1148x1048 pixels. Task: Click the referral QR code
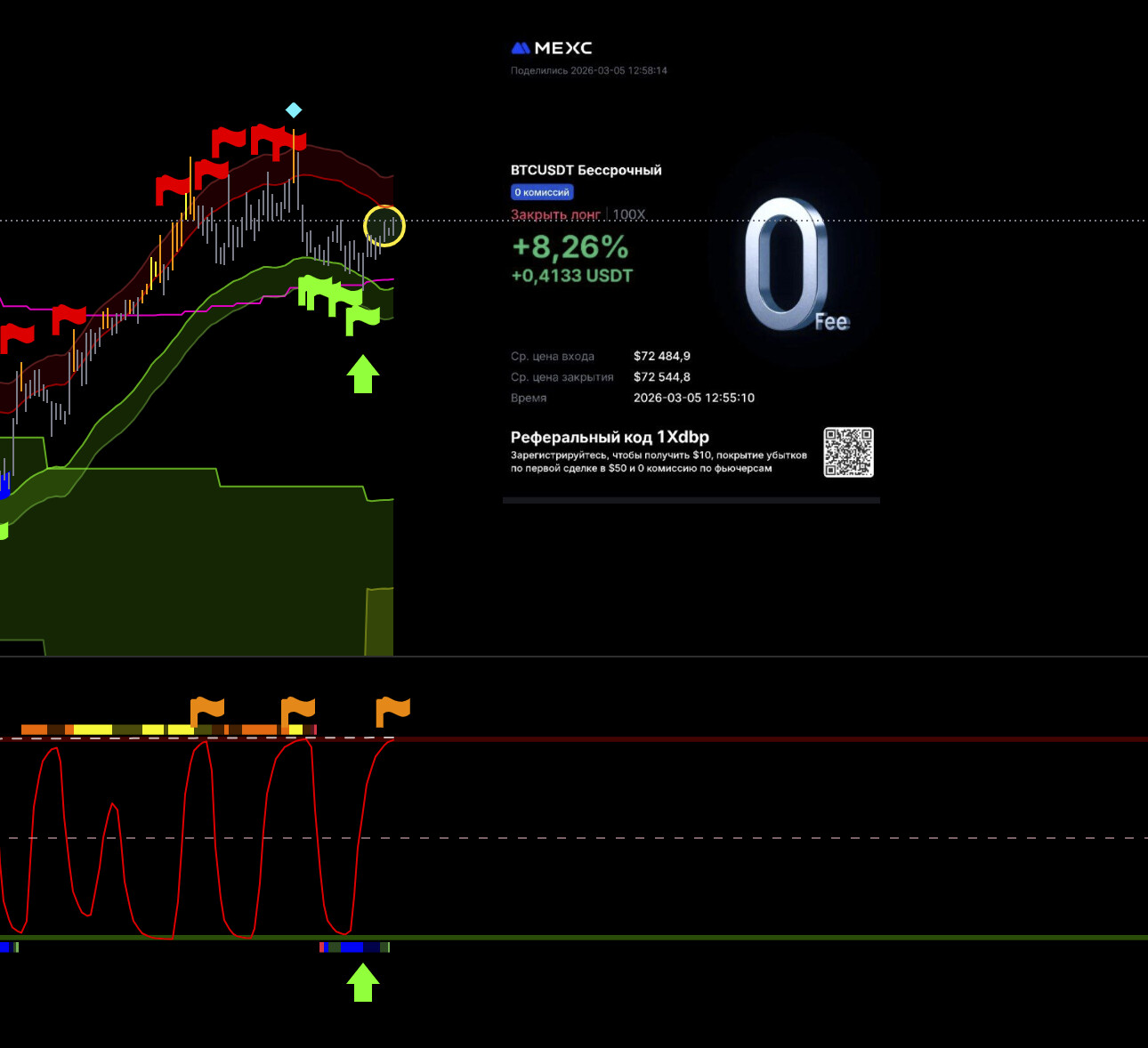pyautogui.click(x=848, y=452)
